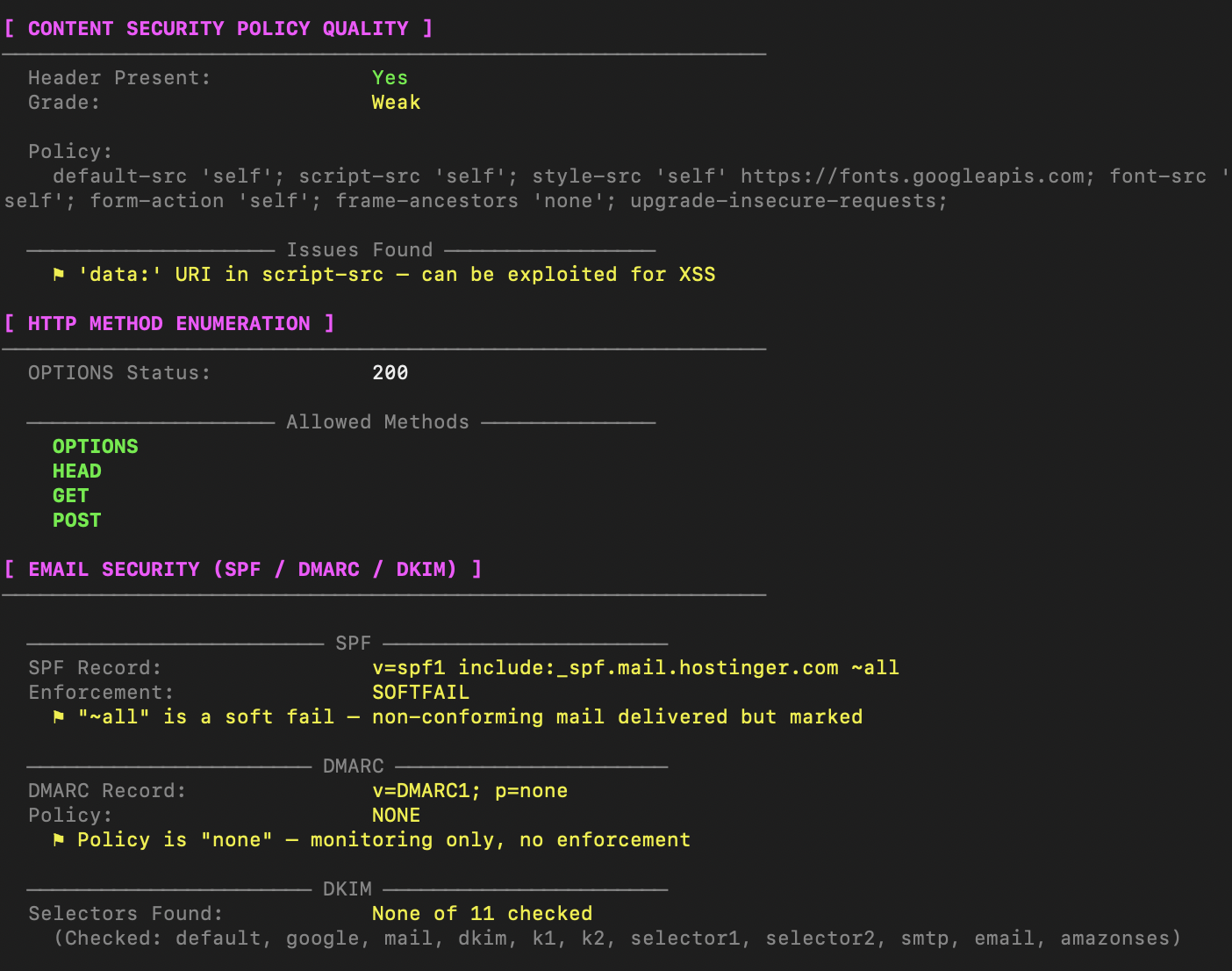
Task: Select the Email Security section heading
Action: 242,570
